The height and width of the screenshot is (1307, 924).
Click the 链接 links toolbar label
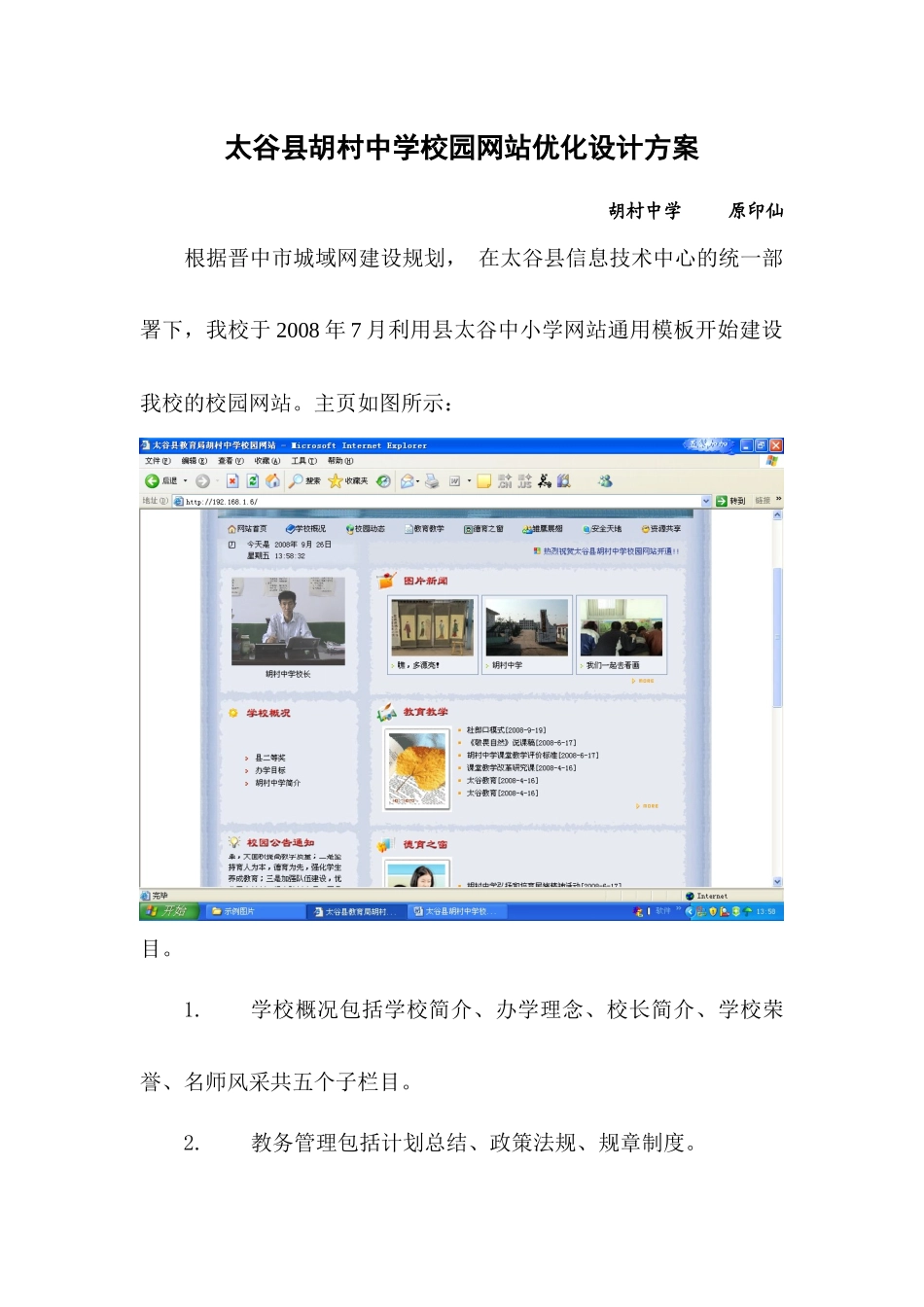coord(763,501)
